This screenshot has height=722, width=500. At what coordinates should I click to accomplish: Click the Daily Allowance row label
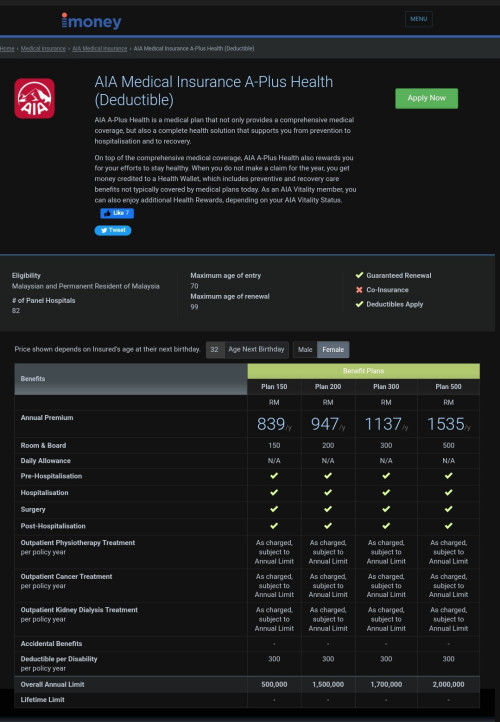point(46,460)
